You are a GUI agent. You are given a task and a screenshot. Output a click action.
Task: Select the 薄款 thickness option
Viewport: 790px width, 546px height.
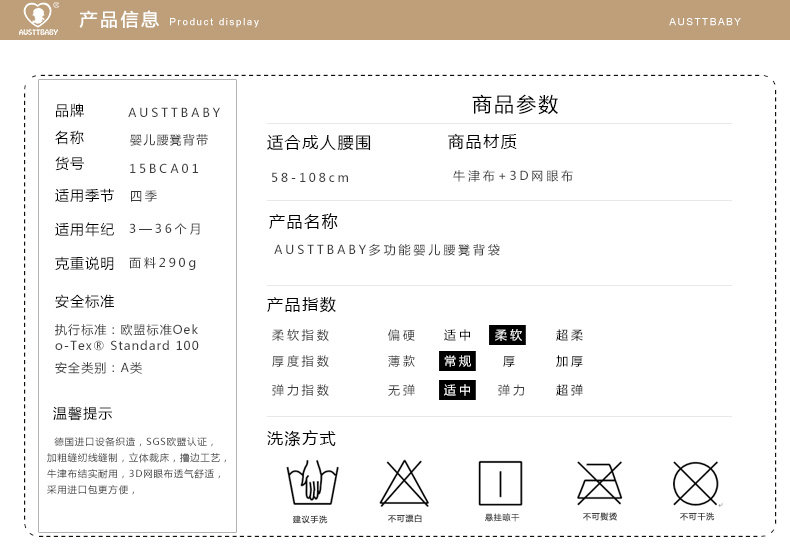pos(402,361)
